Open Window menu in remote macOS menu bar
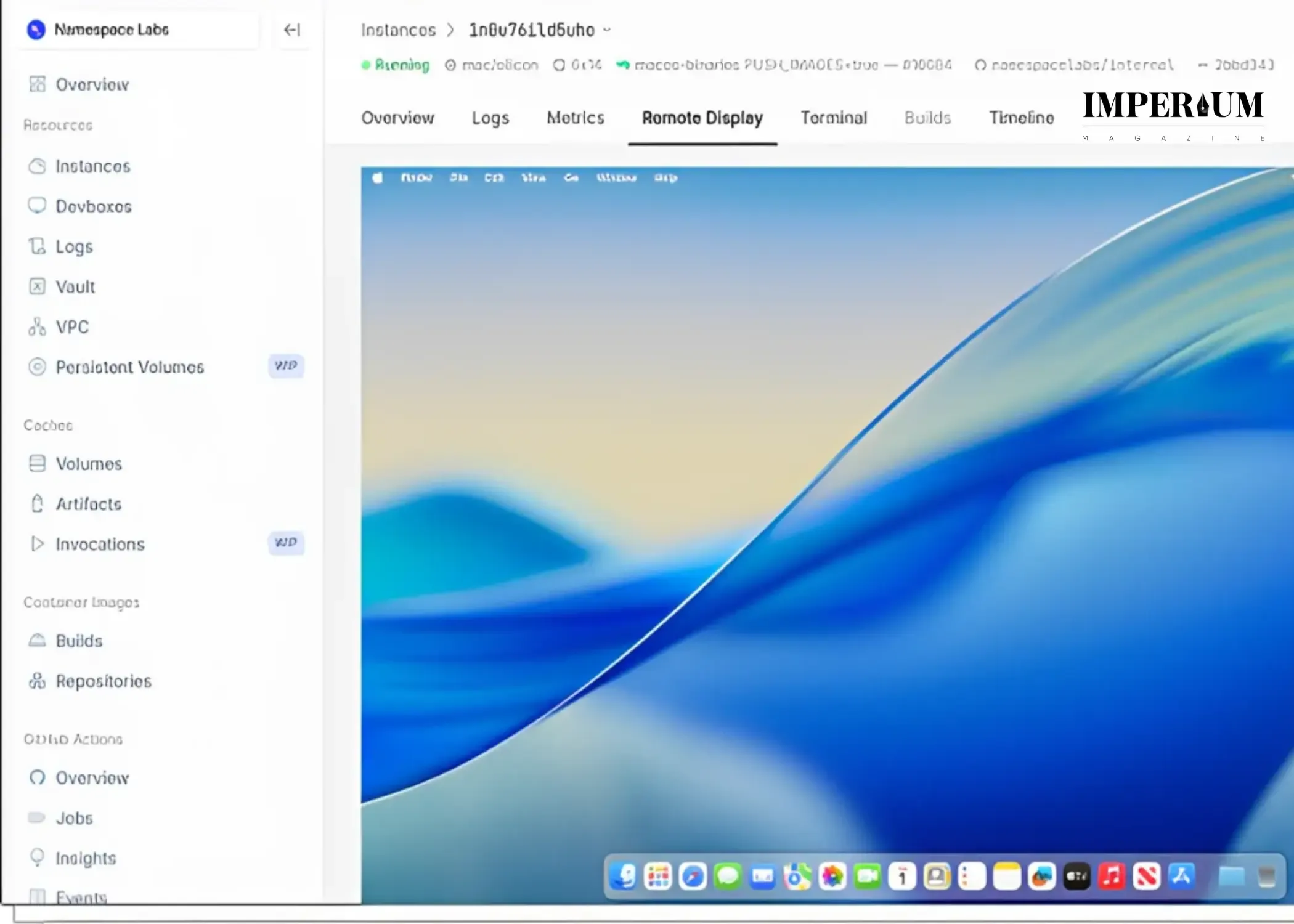 616,177
